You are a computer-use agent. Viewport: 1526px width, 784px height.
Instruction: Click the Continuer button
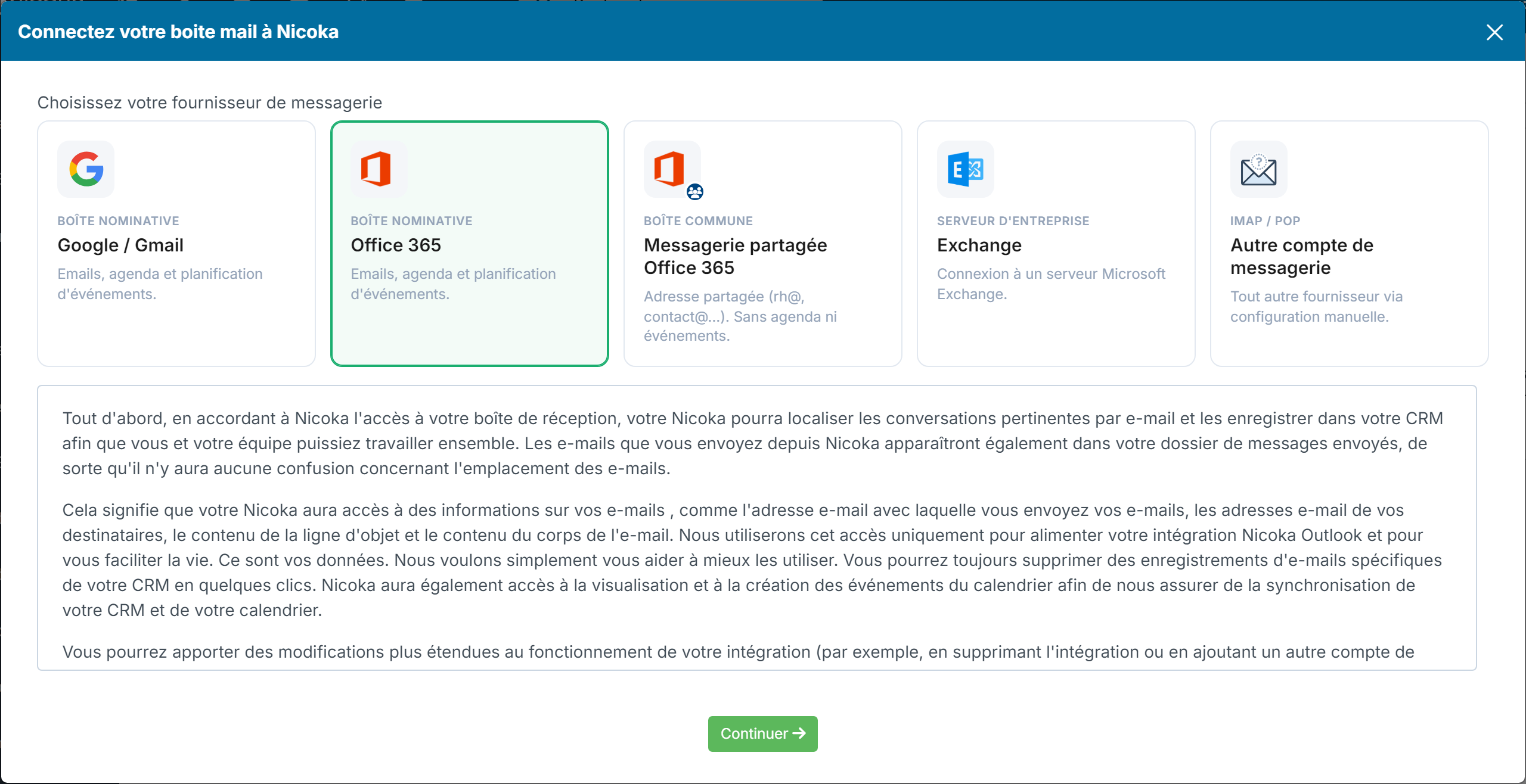click(762, 733)
